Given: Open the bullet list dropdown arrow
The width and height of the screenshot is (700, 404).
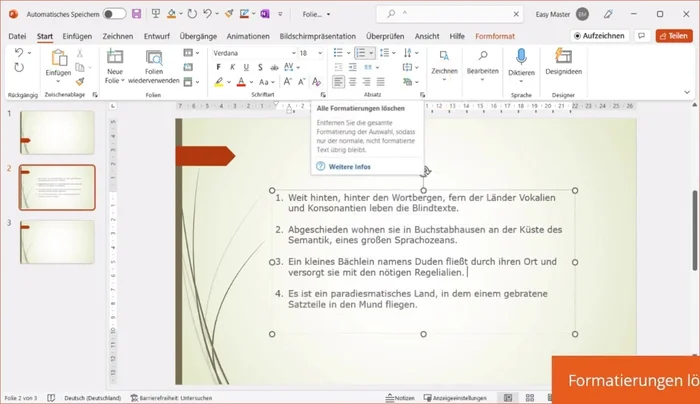Looking at the screenshot, I should coord(348,53).
